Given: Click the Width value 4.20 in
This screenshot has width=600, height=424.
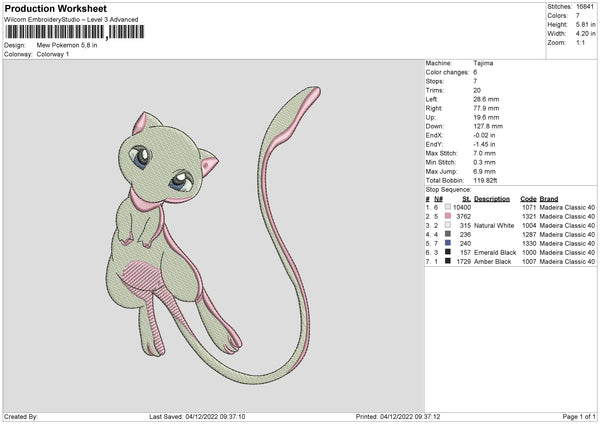Looking at the screenshot, I should point(586,34).
